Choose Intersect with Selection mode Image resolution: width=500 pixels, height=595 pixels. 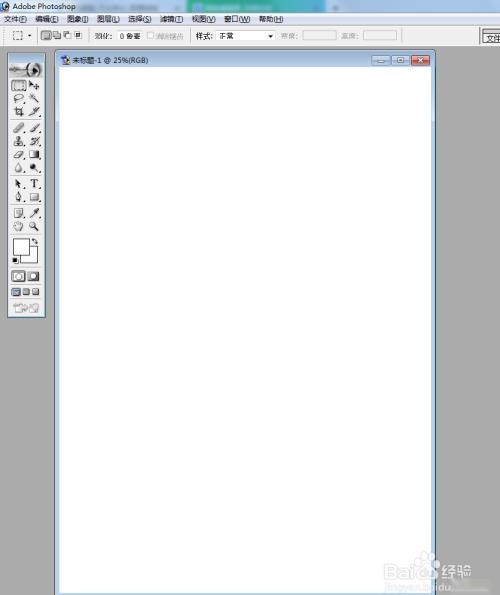[78, 35]
